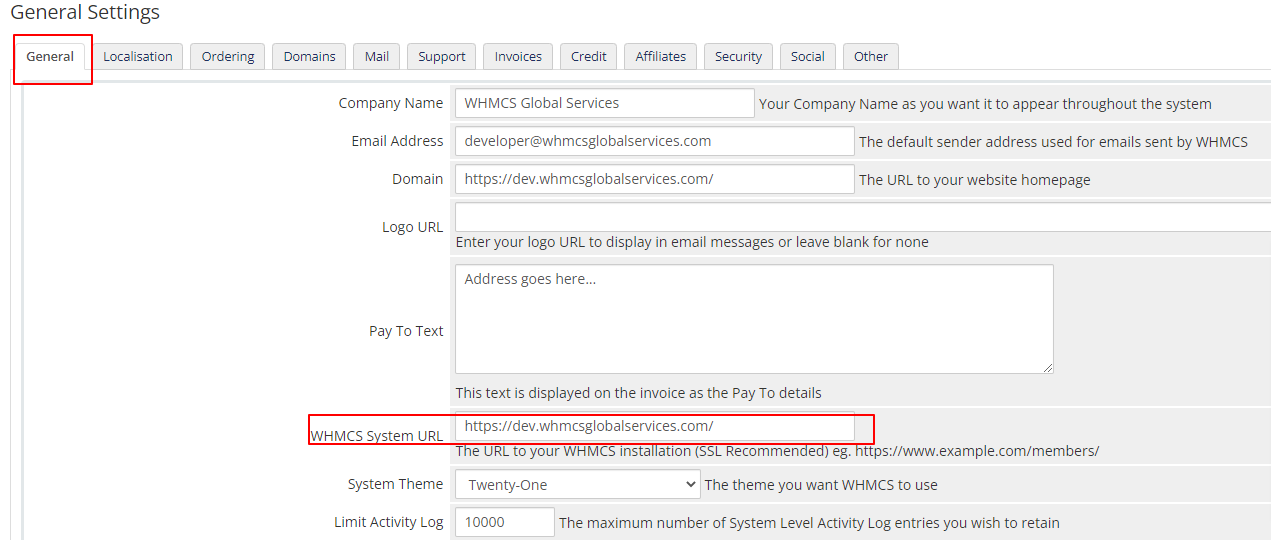Click the Company Name input field

coord(604,103)
